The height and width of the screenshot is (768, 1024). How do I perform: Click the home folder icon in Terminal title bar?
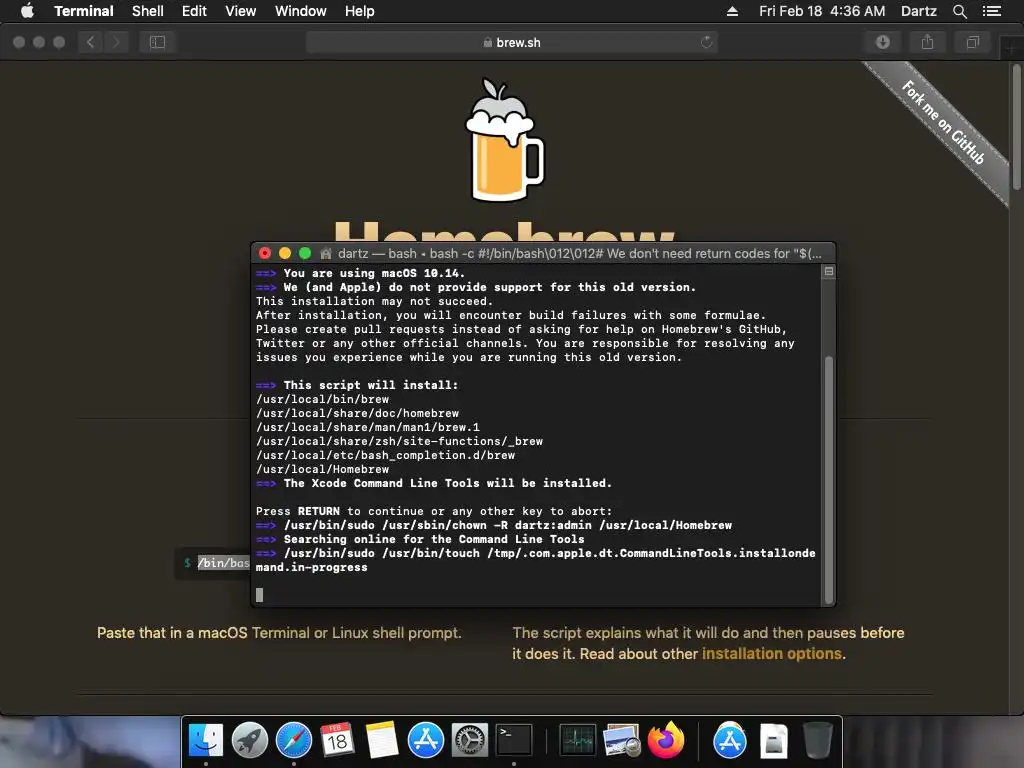point(325,253)
